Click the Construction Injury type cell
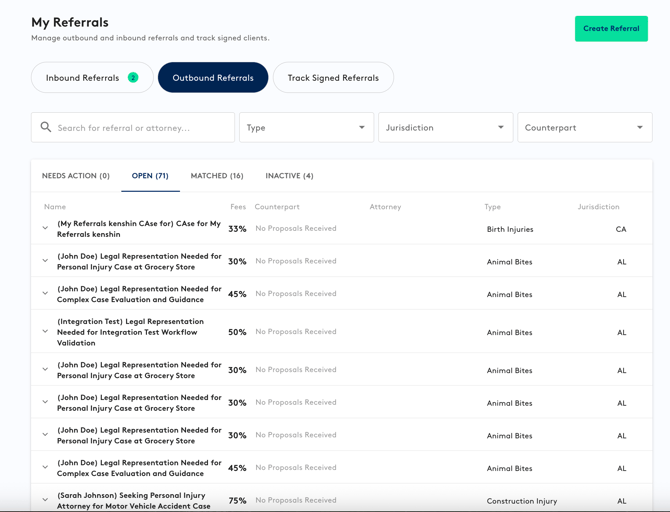 click(521, 501)
